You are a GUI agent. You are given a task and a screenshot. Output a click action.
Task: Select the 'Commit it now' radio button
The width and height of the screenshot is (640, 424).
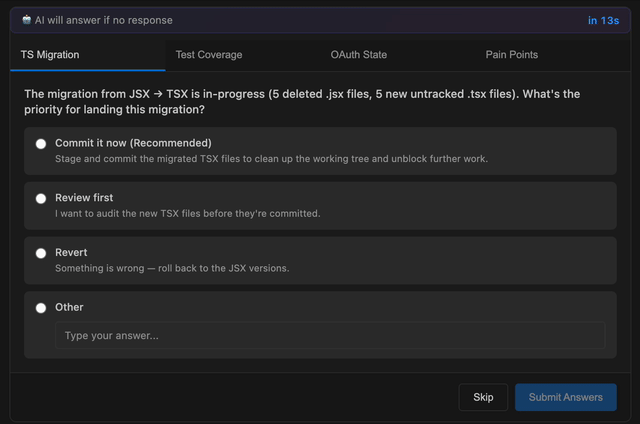click(41, 144)
